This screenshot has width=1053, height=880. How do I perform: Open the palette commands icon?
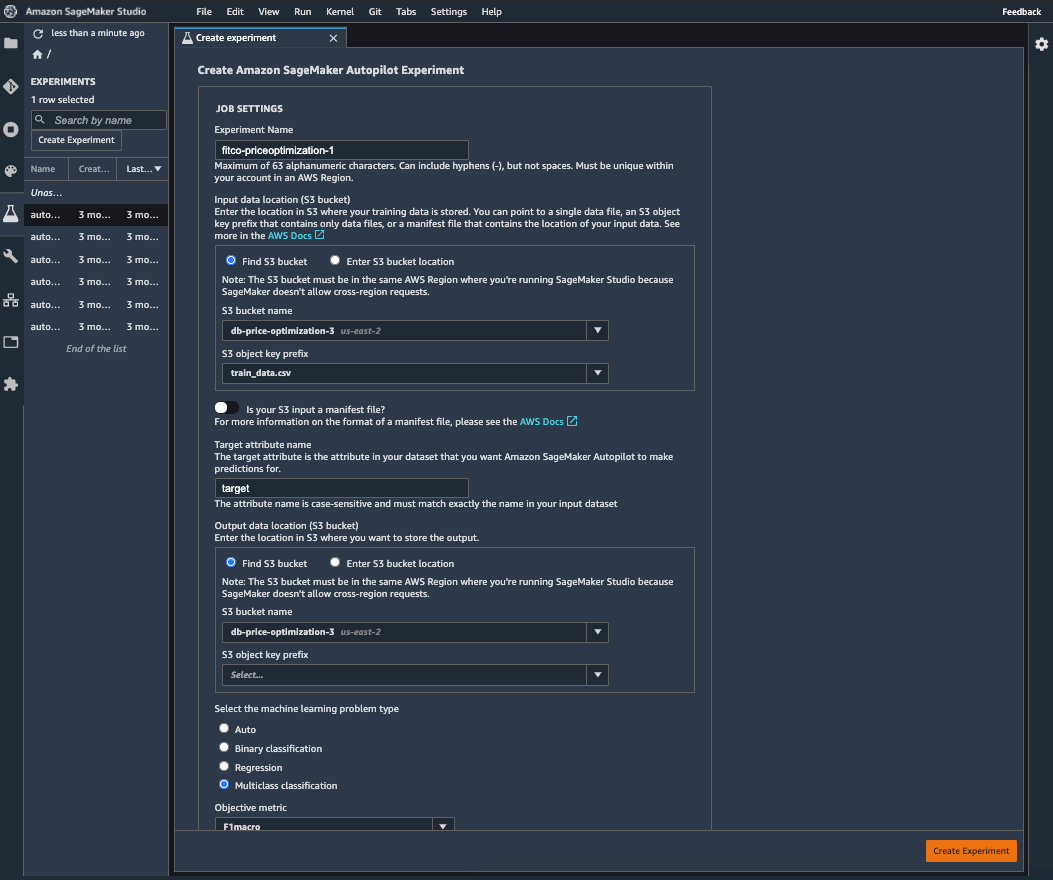click(11, 171)
